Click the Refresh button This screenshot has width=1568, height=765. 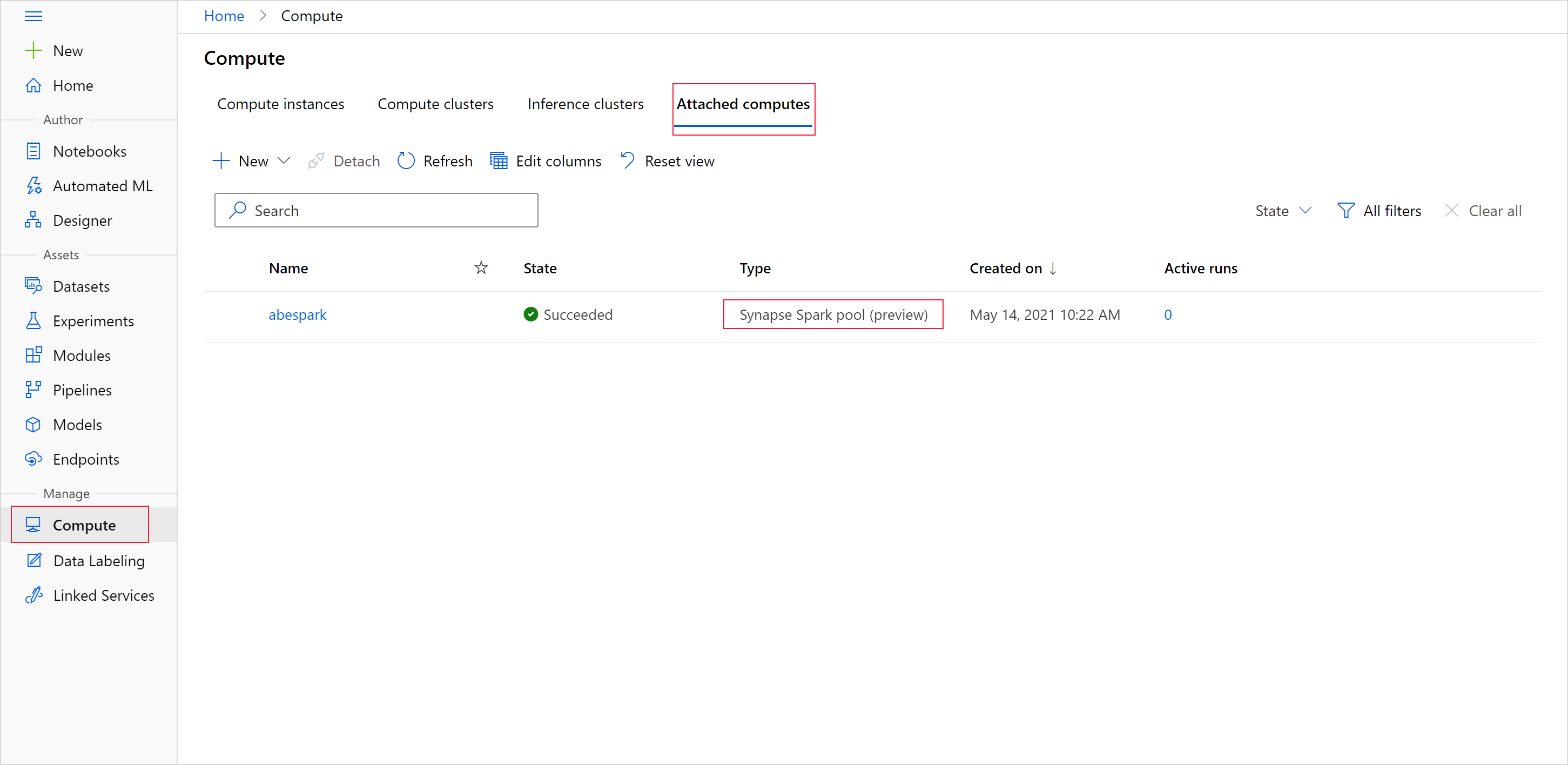click(434, 160)
